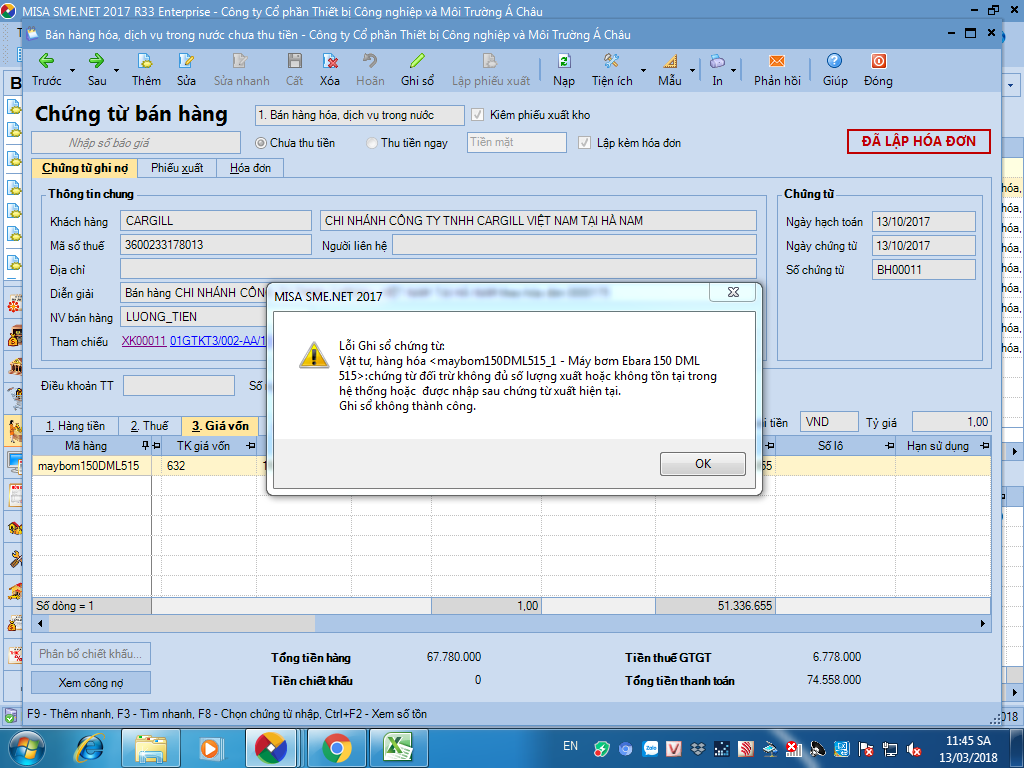Click the Xem công nợ button

pyautogui.click(x=91, y=682)
